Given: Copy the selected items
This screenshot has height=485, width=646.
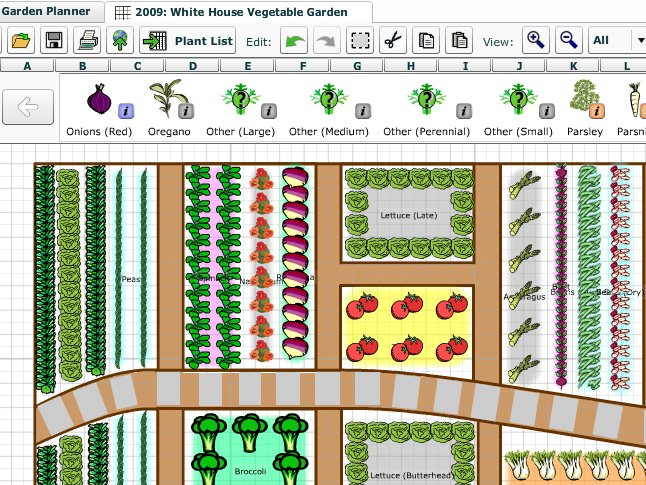Looking at the screenshot, I should coord(426,41).
